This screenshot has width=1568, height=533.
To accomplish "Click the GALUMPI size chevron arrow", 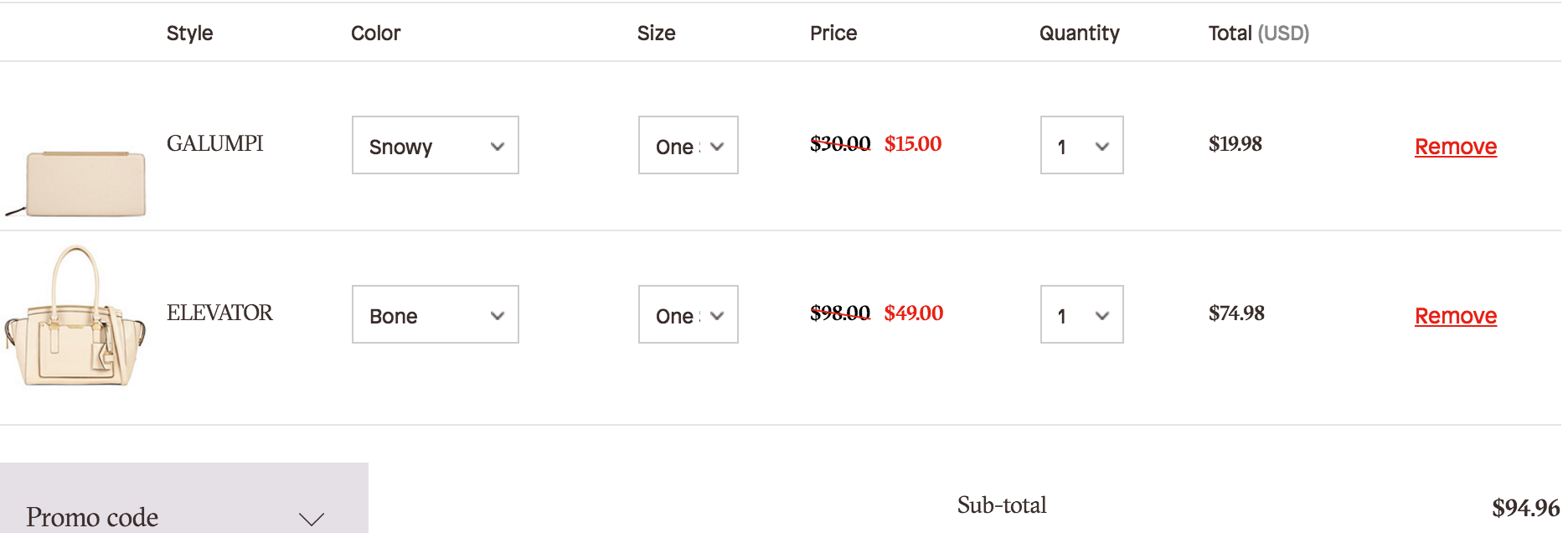I will 717,147.
